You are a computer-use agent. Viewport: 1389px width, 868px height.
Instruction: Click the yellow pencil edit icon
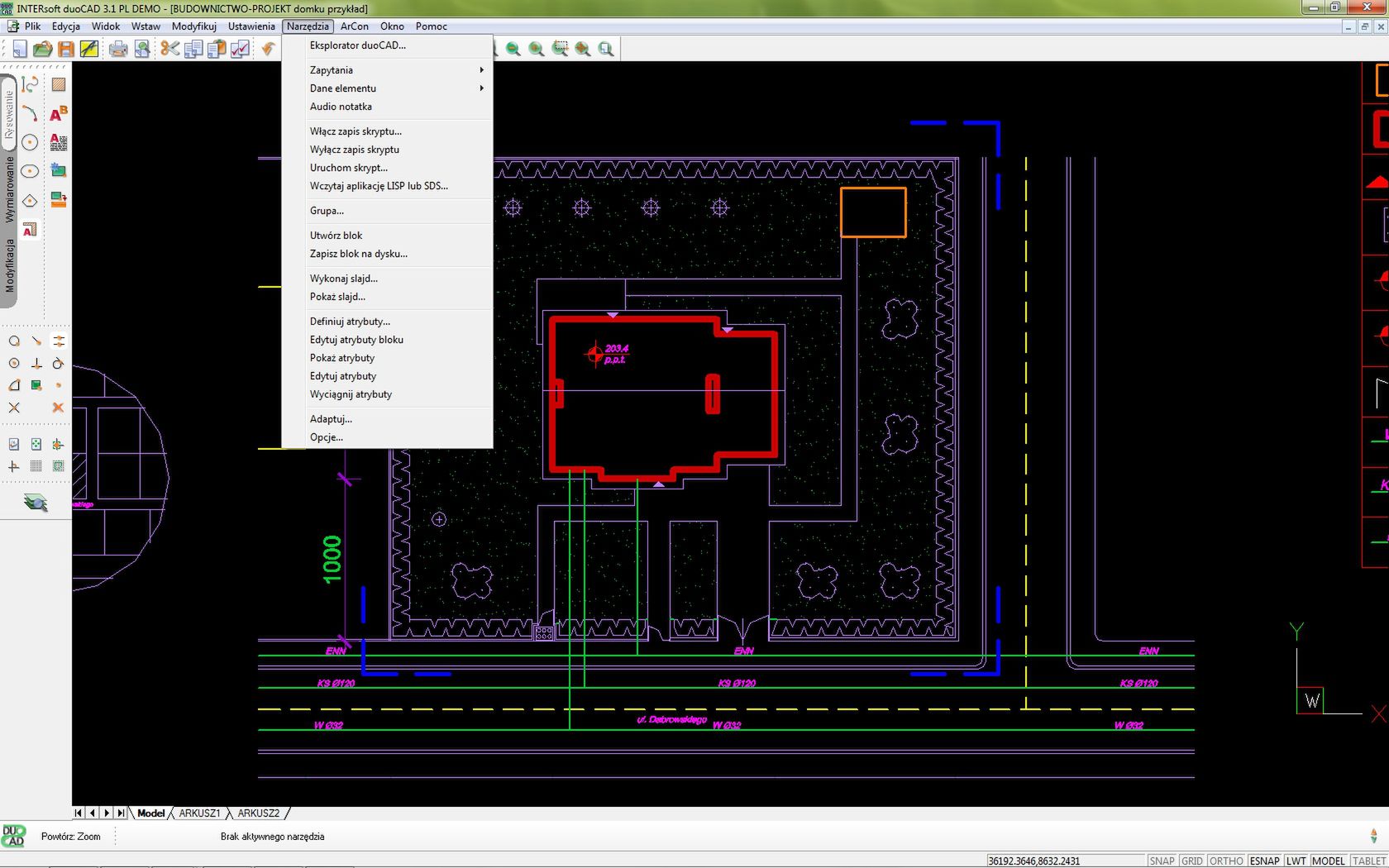(x=89, y=49)
